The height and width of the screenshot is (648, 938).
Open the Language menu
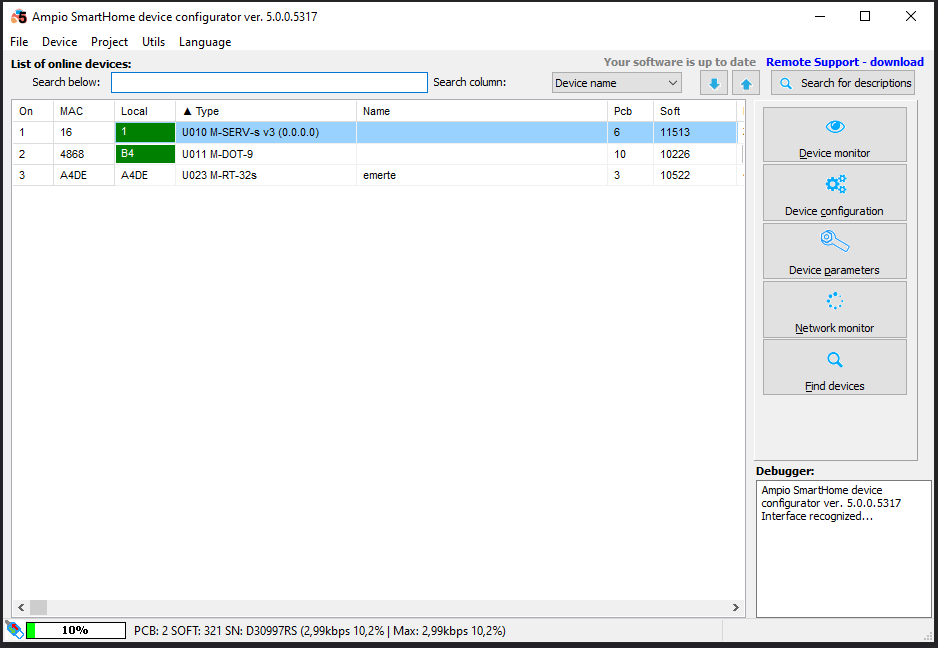pos(205,42)
